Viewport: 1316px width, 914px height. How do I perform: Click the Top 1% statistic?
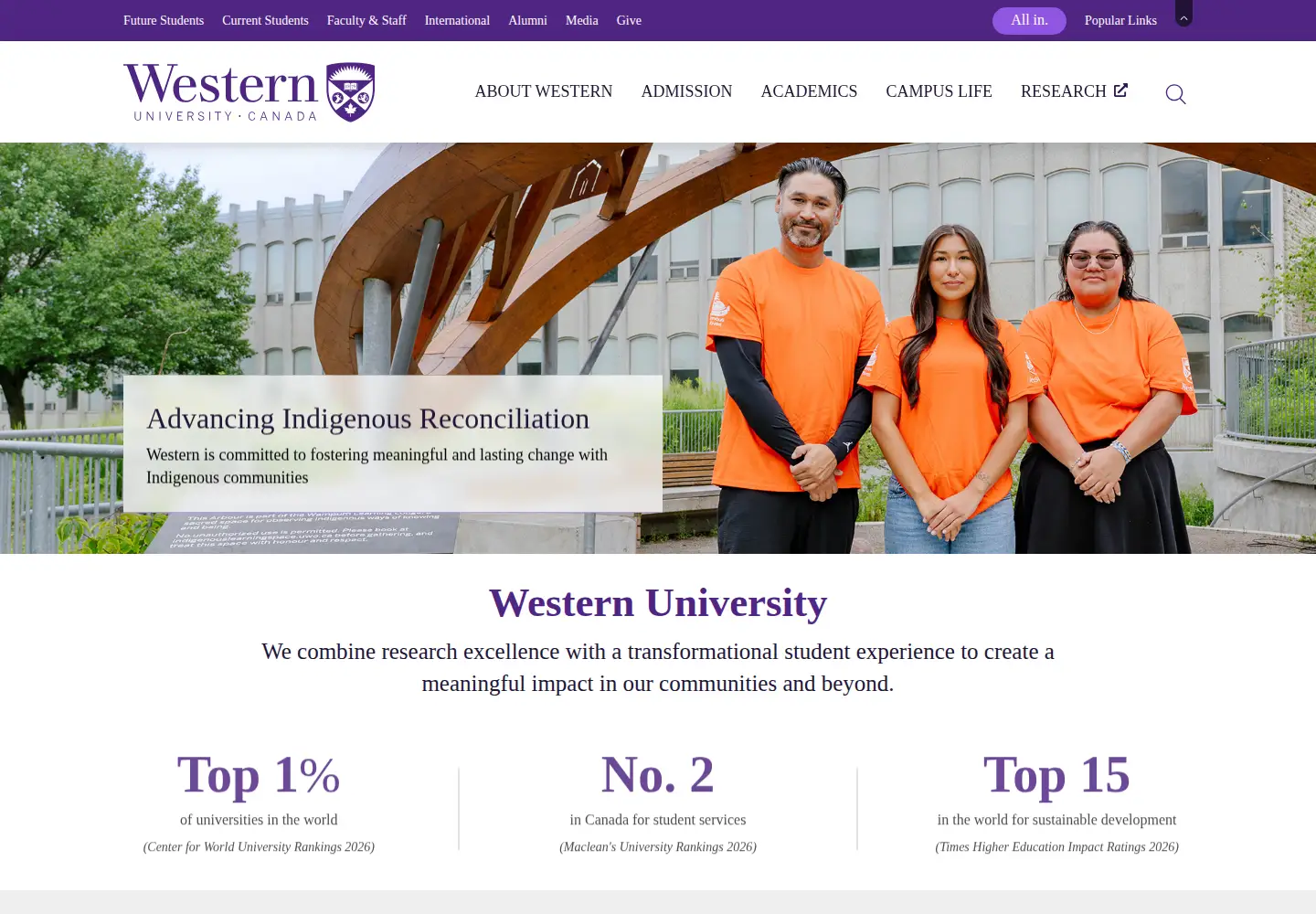pyautogui.click(x=259, y=775)
